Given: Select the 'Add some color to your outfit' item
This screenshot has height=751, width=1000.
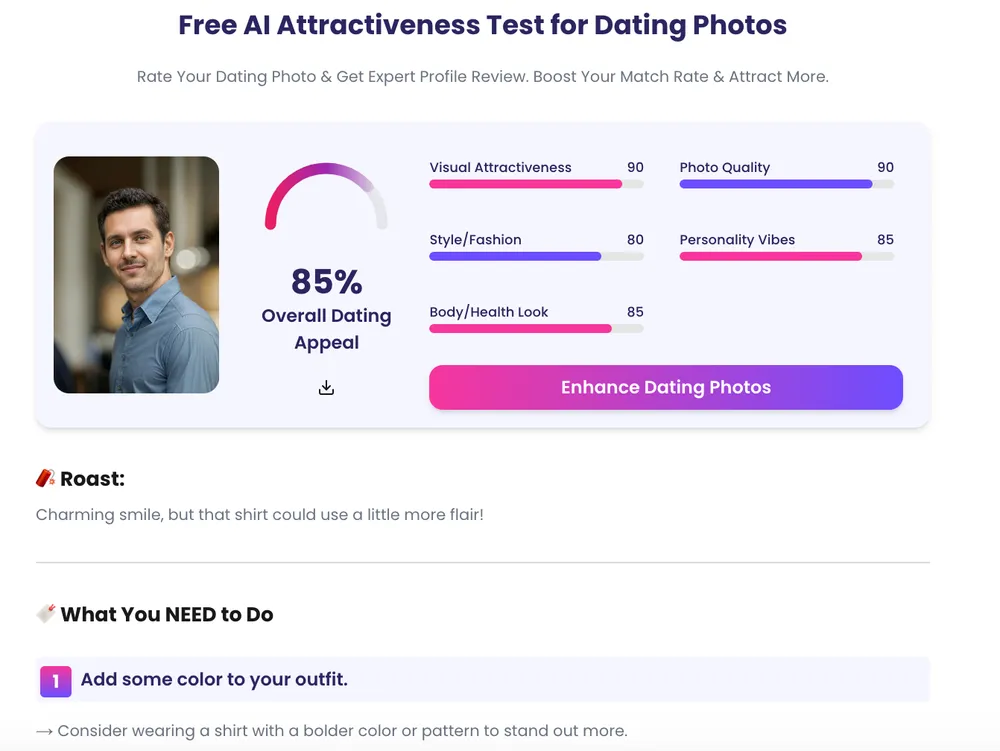Looking at the screenshot, I should pos(214,680).
